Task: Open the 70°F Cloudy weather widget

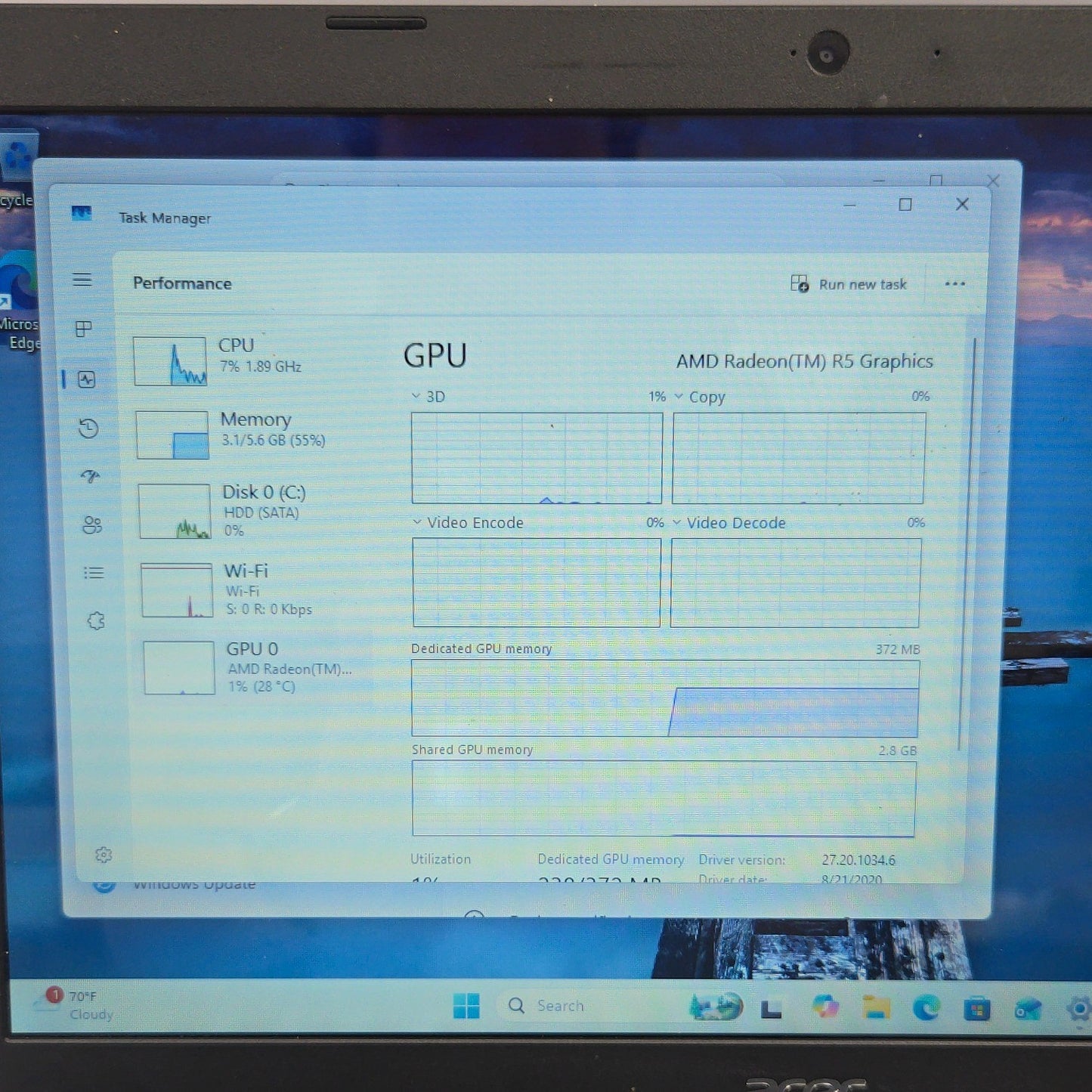Action: [76, 1004]
